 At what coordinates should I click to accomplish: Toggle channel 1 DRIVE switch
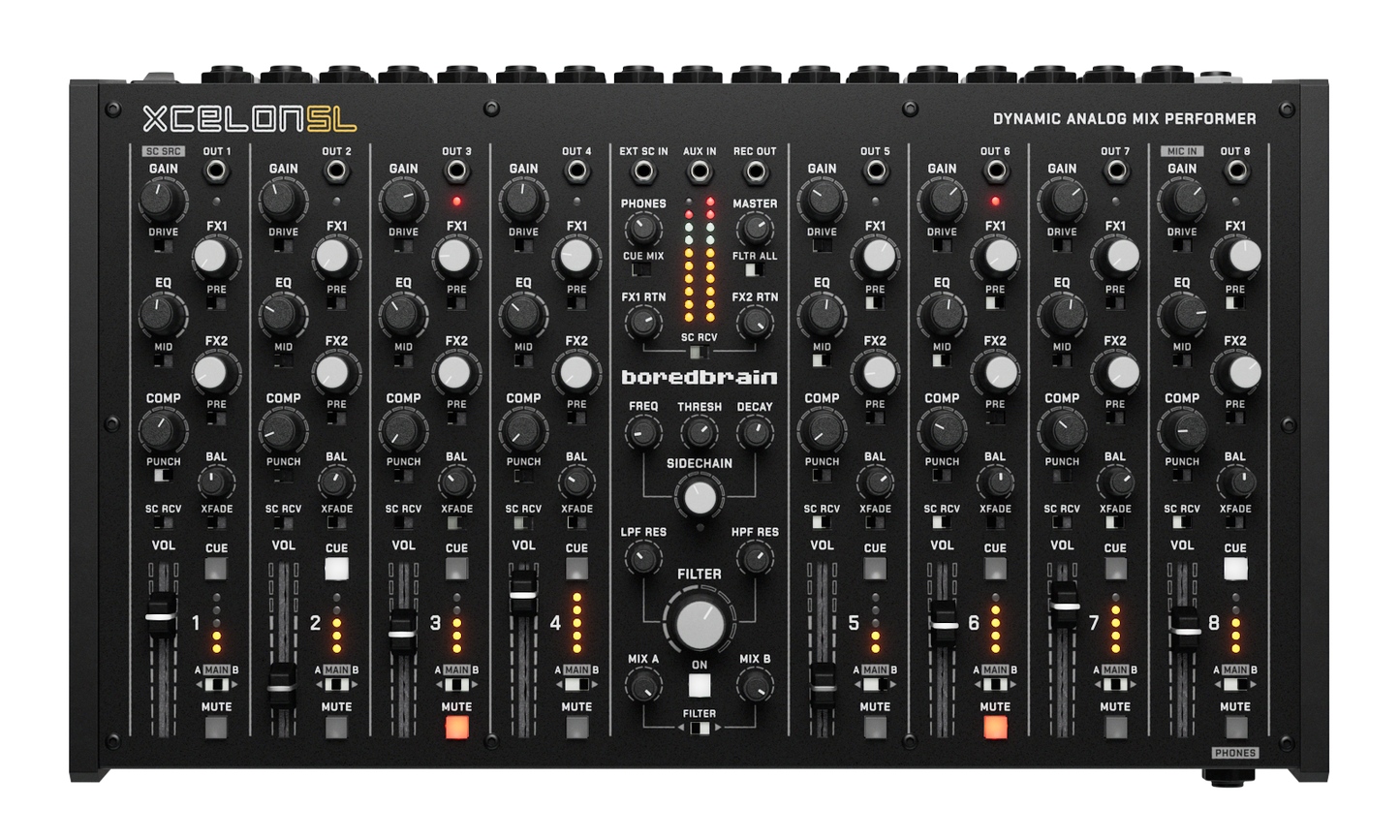(163, 246)
